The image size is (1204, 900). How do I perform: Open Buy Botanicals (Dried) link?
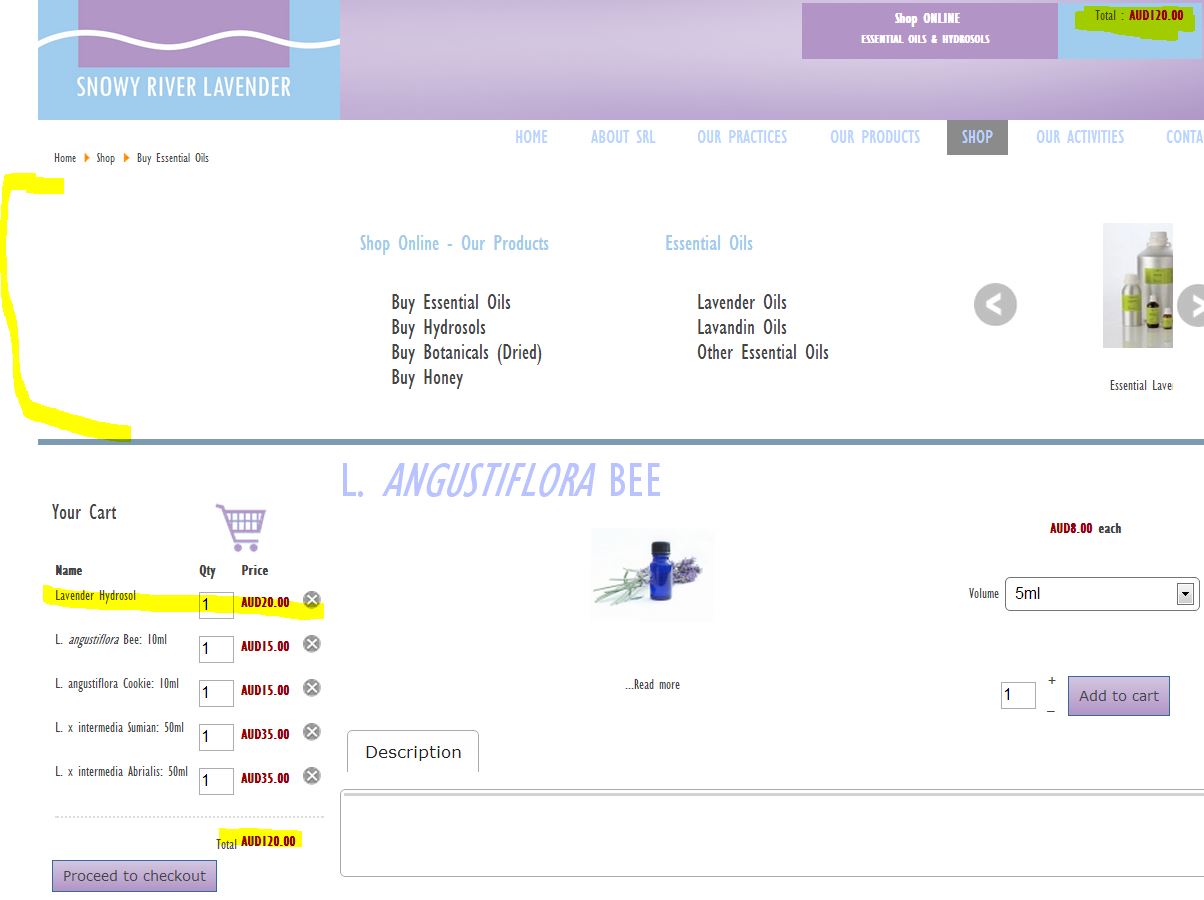tap(466, 352)
